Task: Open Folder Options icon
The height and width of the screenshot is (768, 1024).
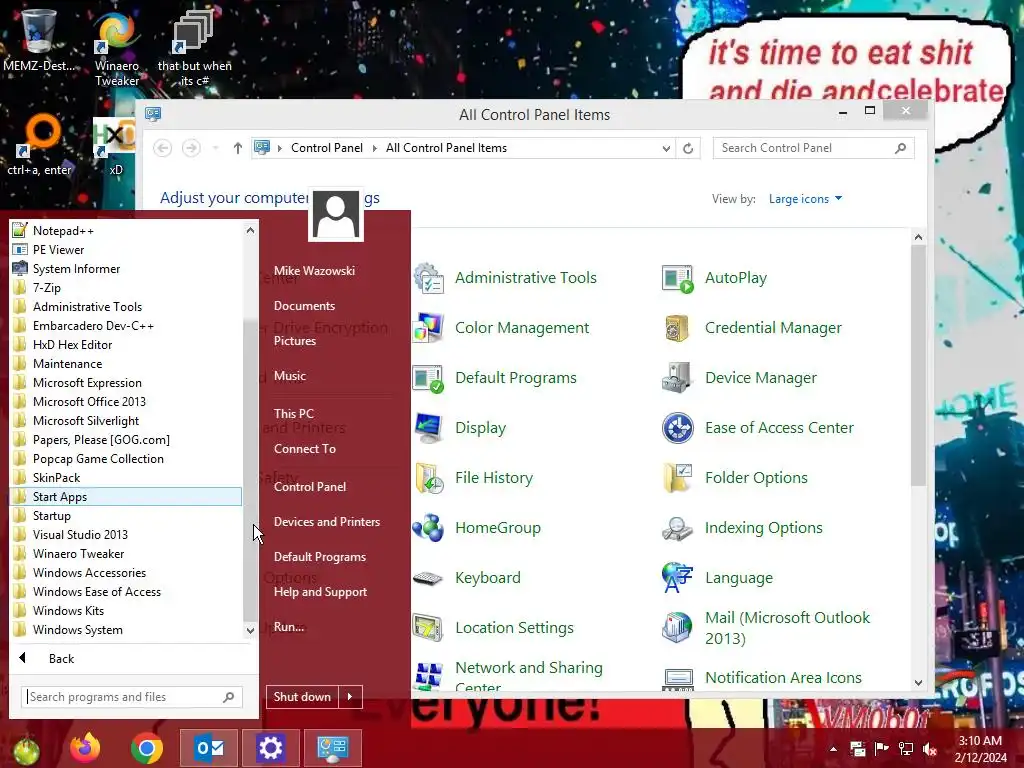Action: (x=677, y=478)
